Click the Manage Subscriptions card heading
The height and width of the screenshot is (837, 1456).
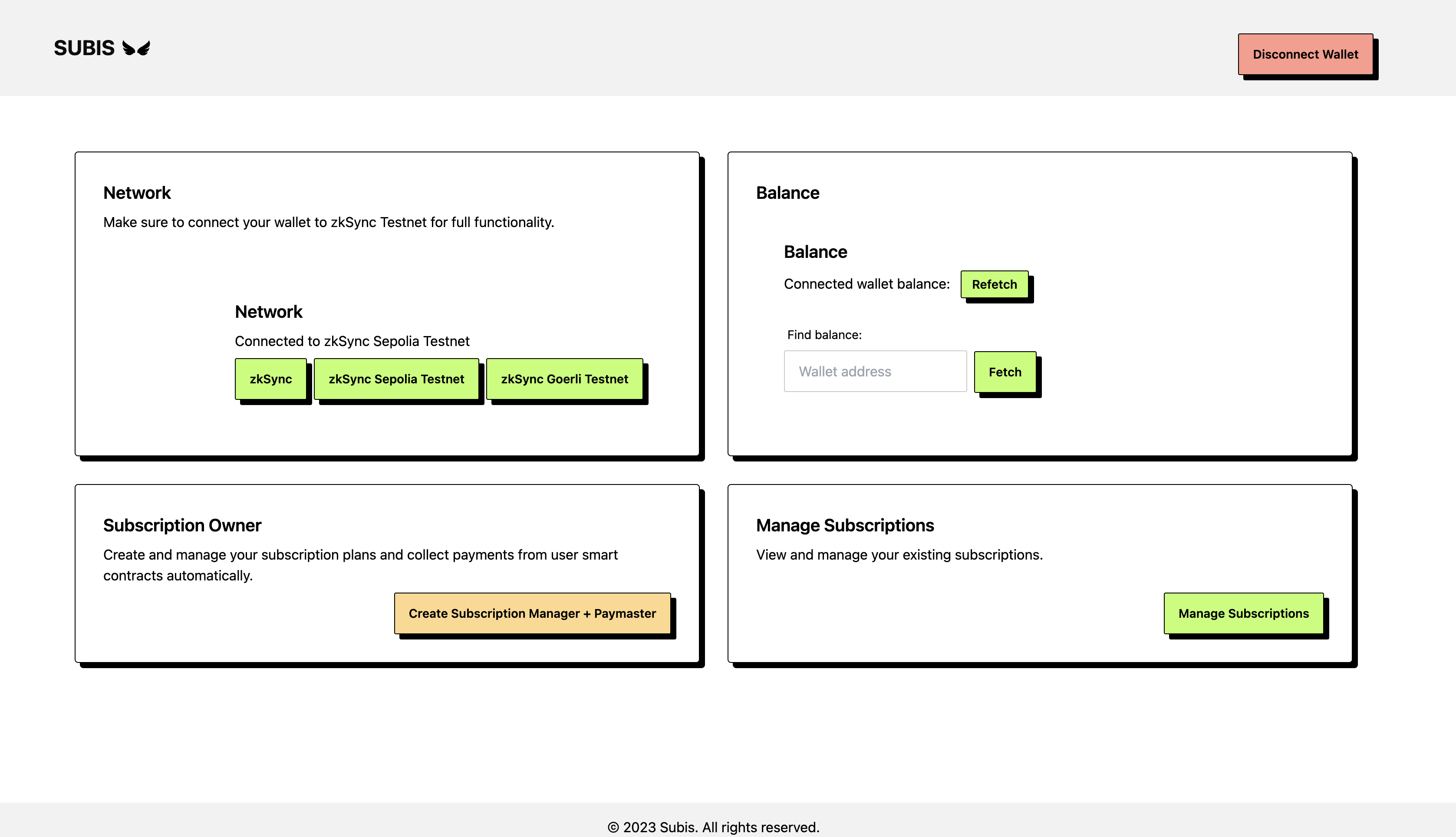(x=844, y=525)
